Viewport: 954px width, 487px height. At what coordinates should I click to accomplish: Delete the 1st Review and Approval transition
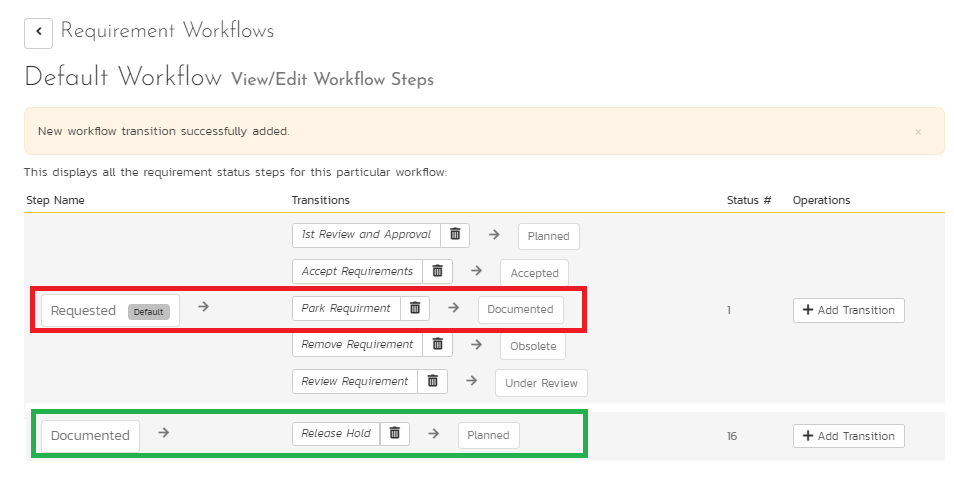455,234
